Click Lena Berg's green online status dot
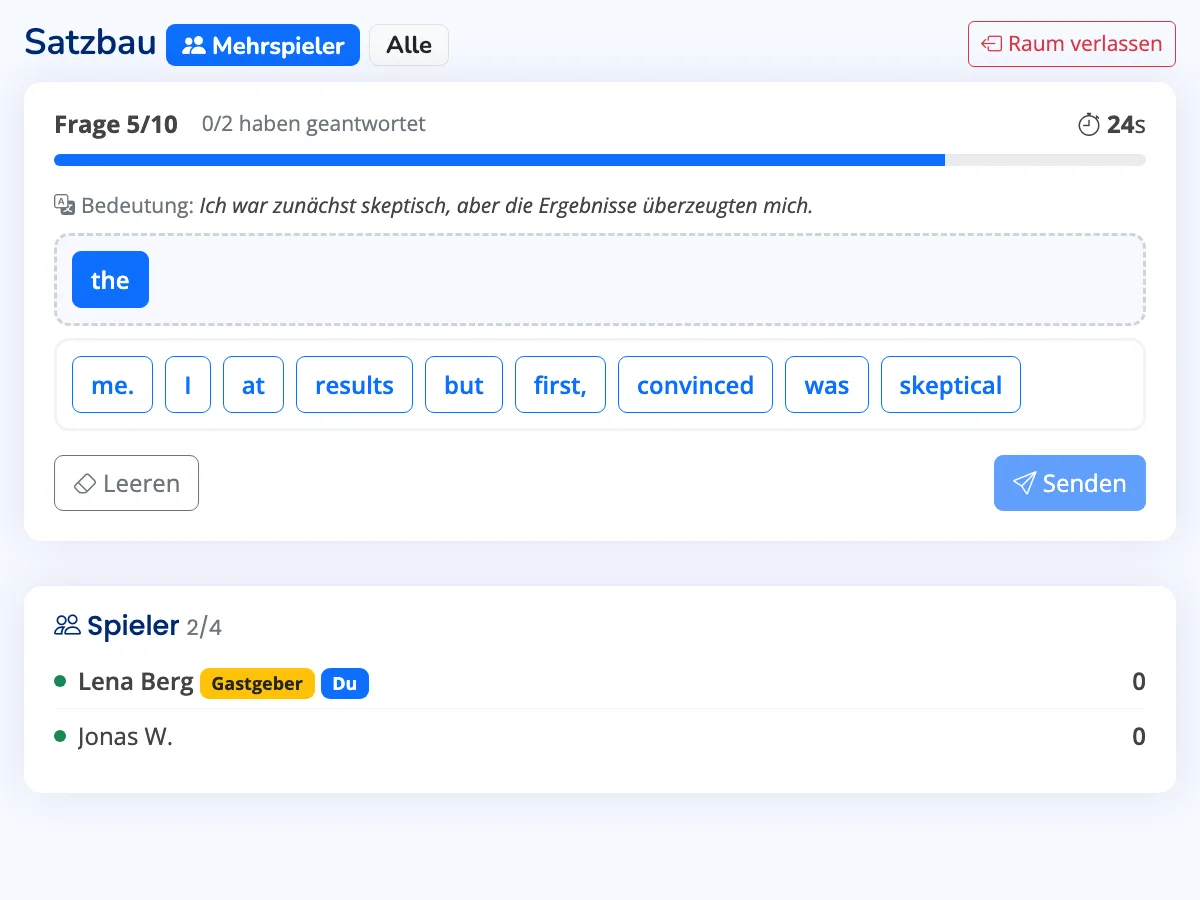Image resolution: width=1200 pixels, height=900 pixels. pyautogui.click(x=60, y=681)
